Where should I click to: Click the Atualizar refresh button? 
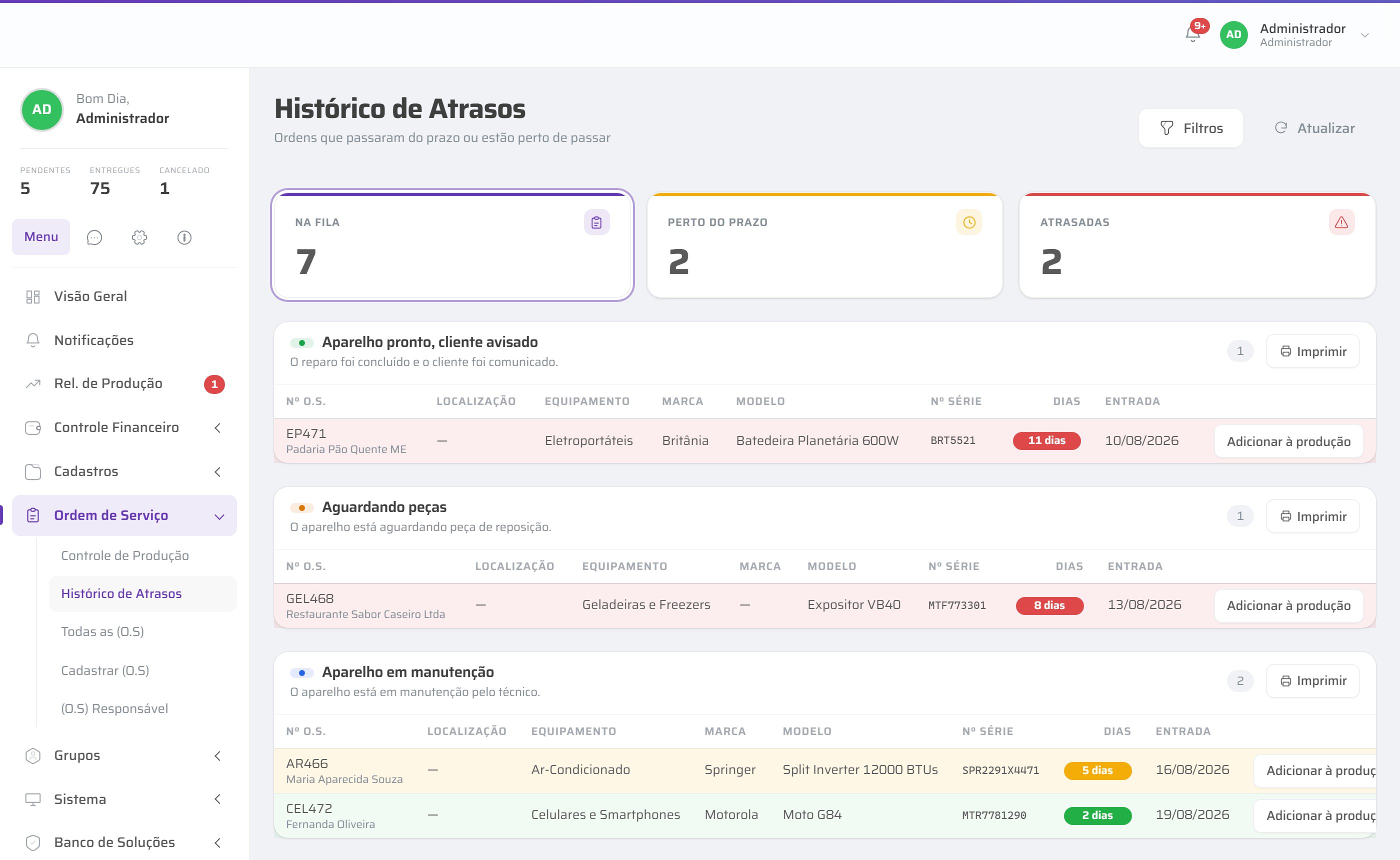point(1314,128)
